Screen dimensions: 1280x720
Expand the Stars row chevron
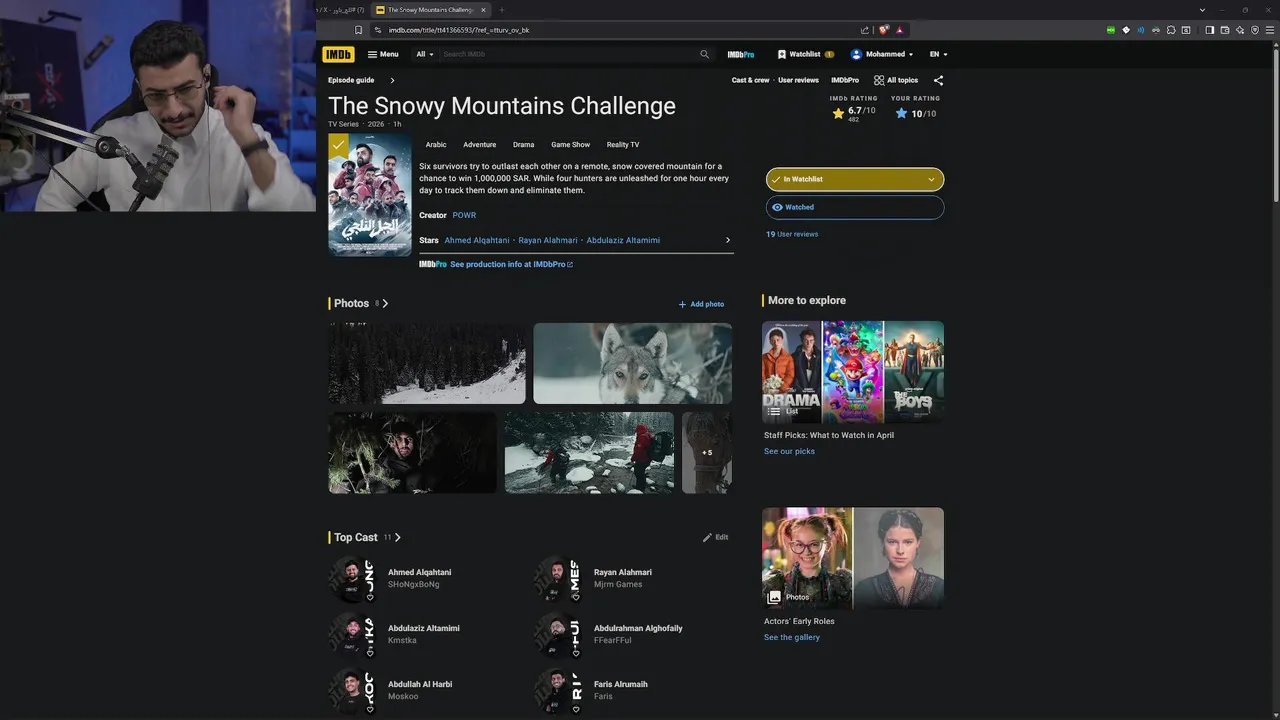727,240
